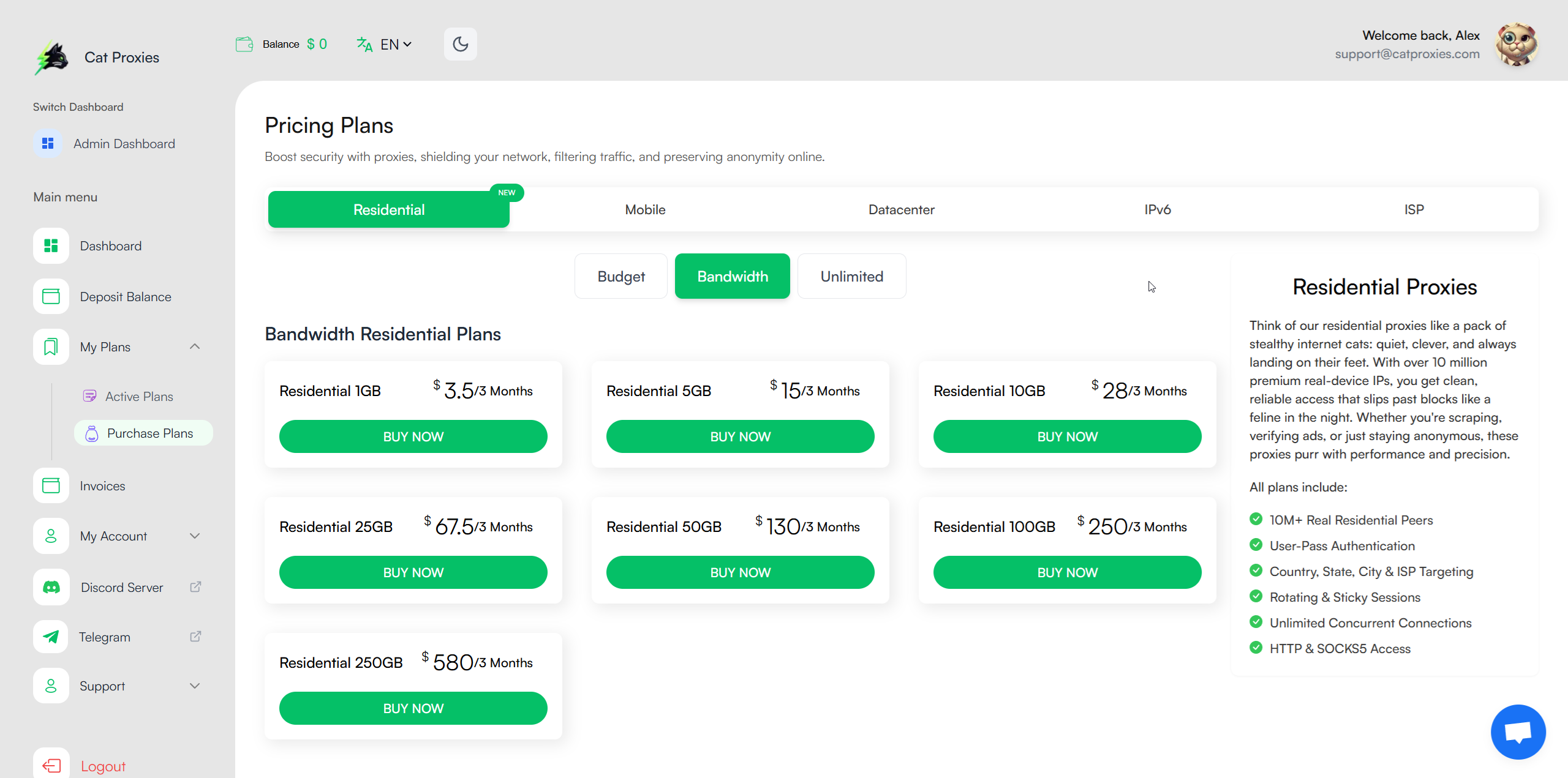Expand the Support menu
The image size is (1568, 778).
[x=195, y=686]
